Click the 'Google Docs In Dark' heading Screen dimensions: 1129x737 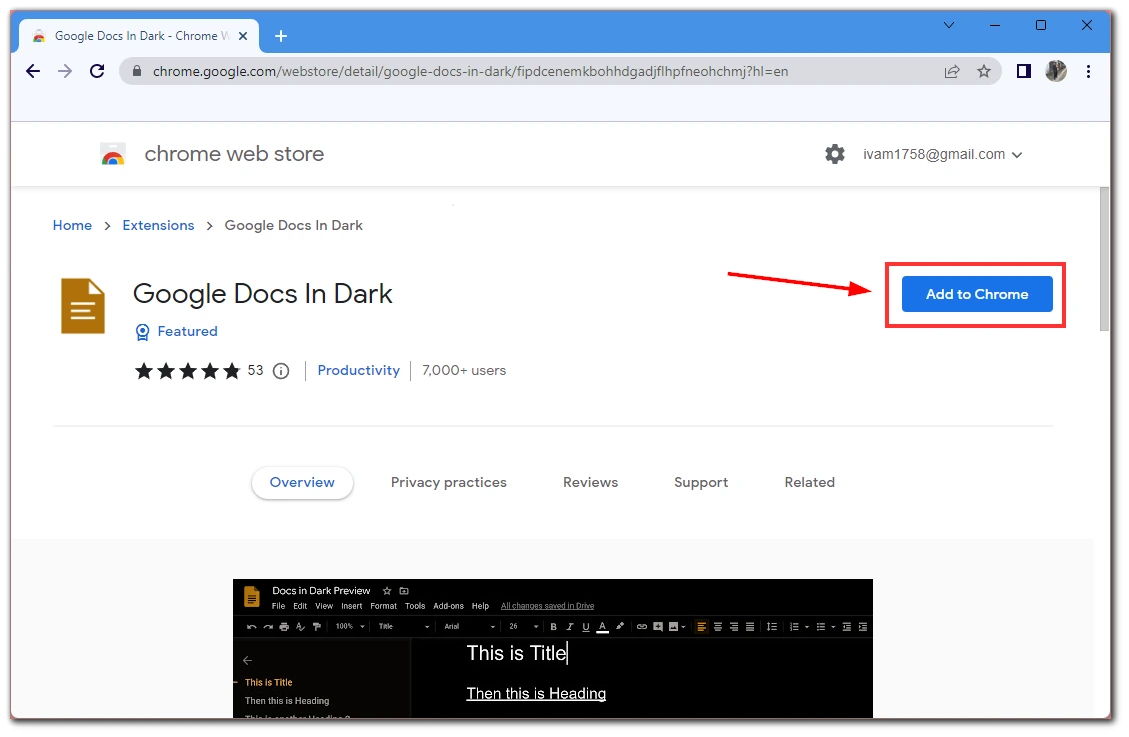coord(263,294)
